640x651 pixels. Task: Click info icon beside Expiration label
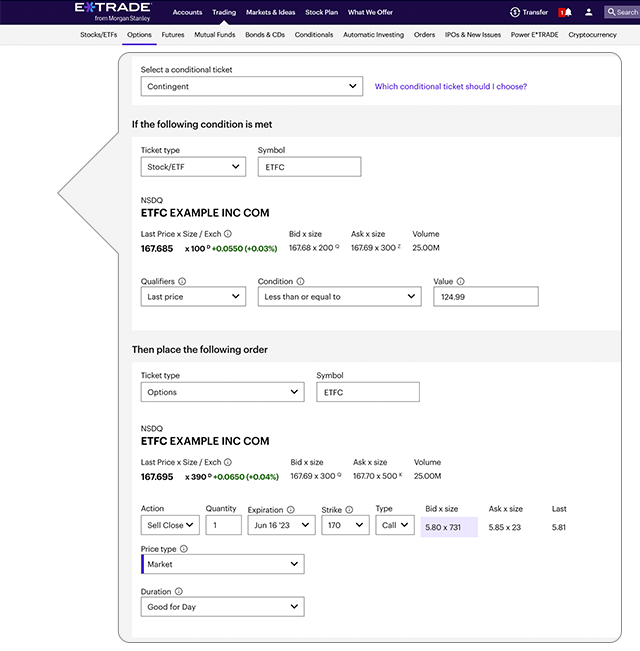(x=291, y=509)
